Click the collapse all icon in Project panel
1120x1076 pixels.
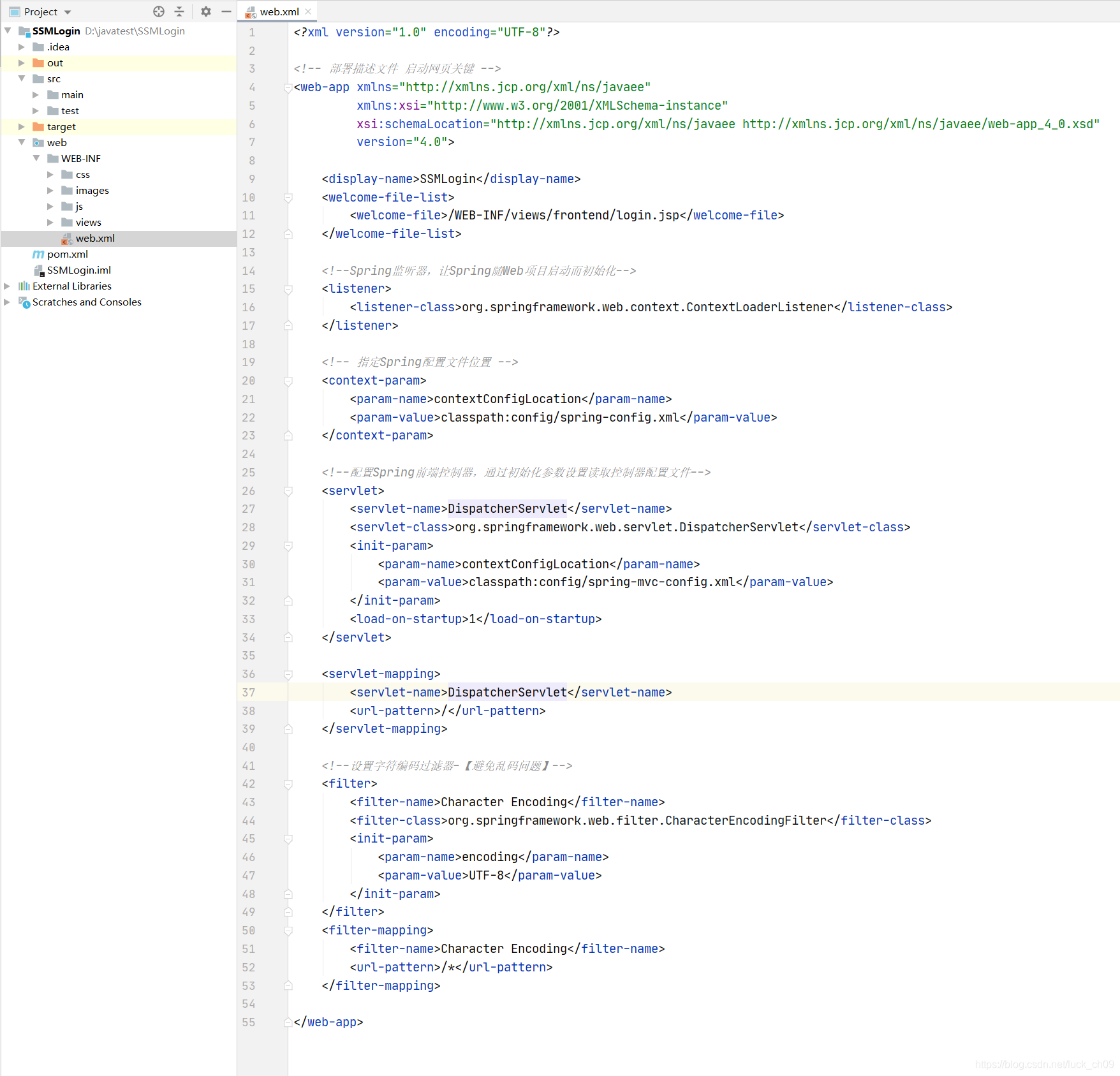(x=179, y=11)
